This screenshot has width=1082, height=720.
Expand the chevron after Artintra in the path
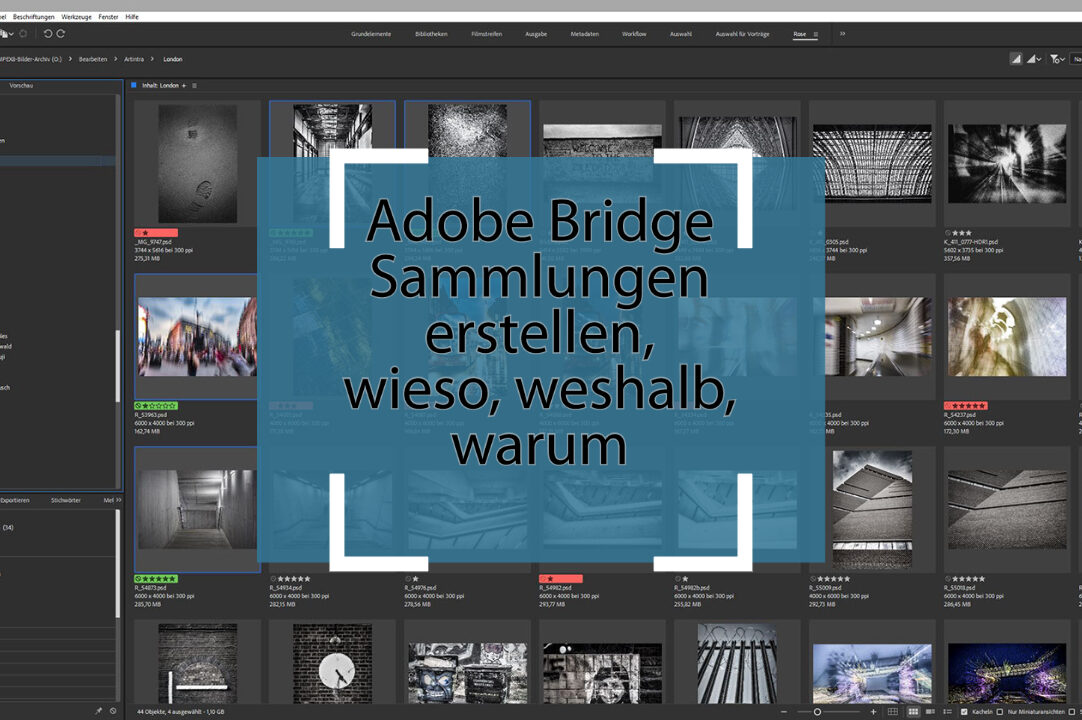tap(153, 59)
